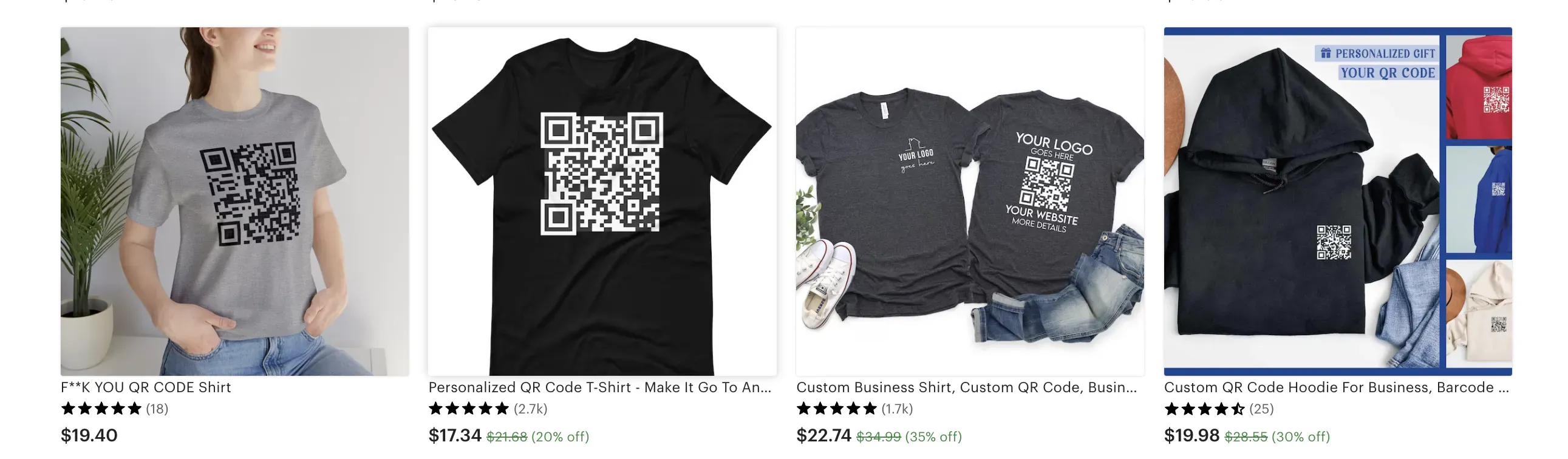Click the five-star rating of the F**K YOU shirt
Screen dimensions: 1568x459
[101, 409]
